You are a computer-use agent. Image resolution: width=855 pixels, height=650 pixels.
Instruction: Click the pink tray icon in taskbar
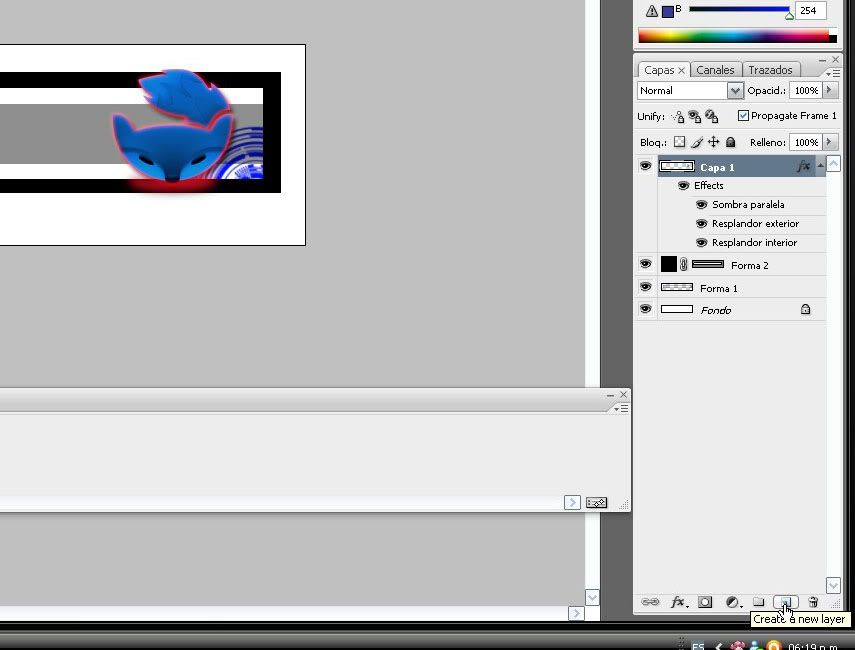[738, 646]
